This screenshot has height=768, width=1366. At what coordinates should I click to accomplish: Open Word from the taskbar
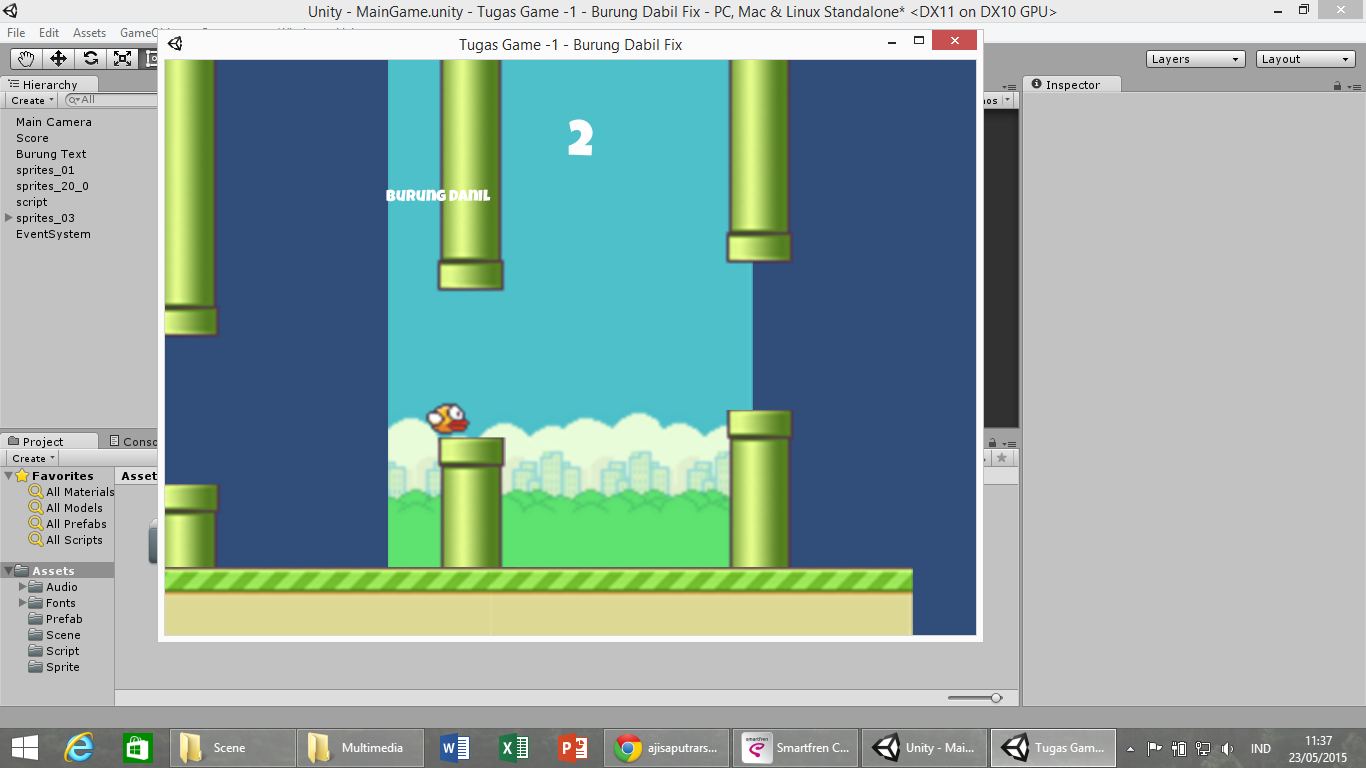coord(454,747)
